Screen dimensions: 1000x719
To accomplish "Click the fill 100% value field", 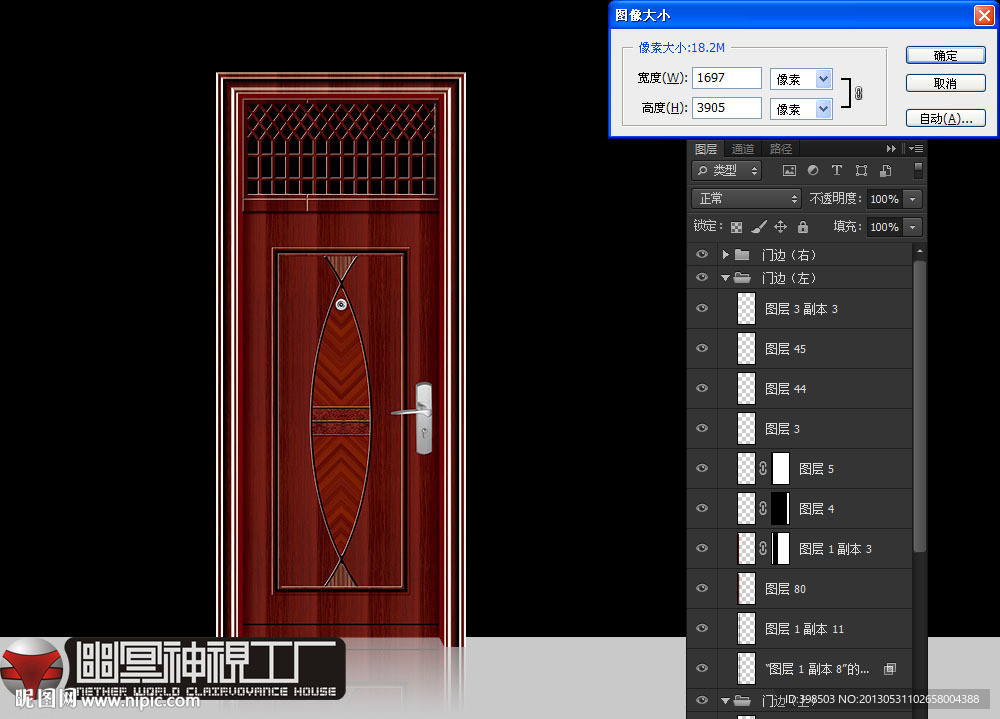I will click(x=885, y=227).
